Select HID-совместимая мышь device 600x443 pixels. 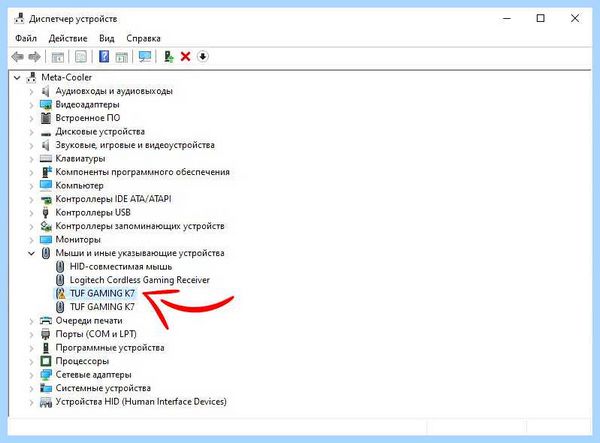121,267
